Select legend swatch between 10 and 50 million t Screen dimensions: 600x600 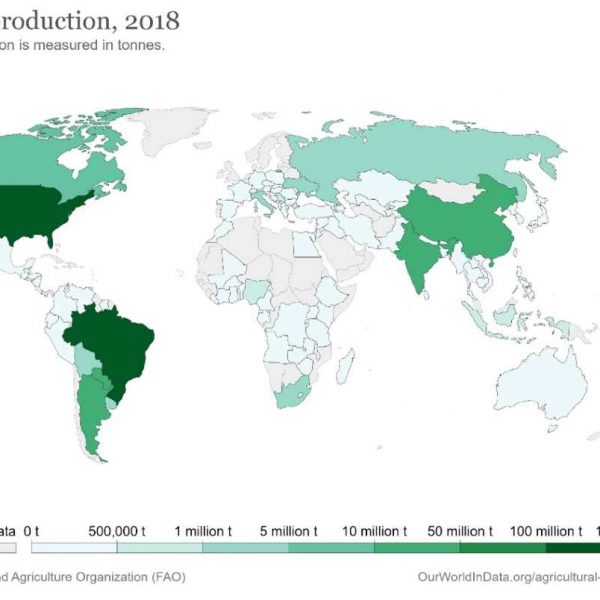pyautogui.click(x=417, y=548)
